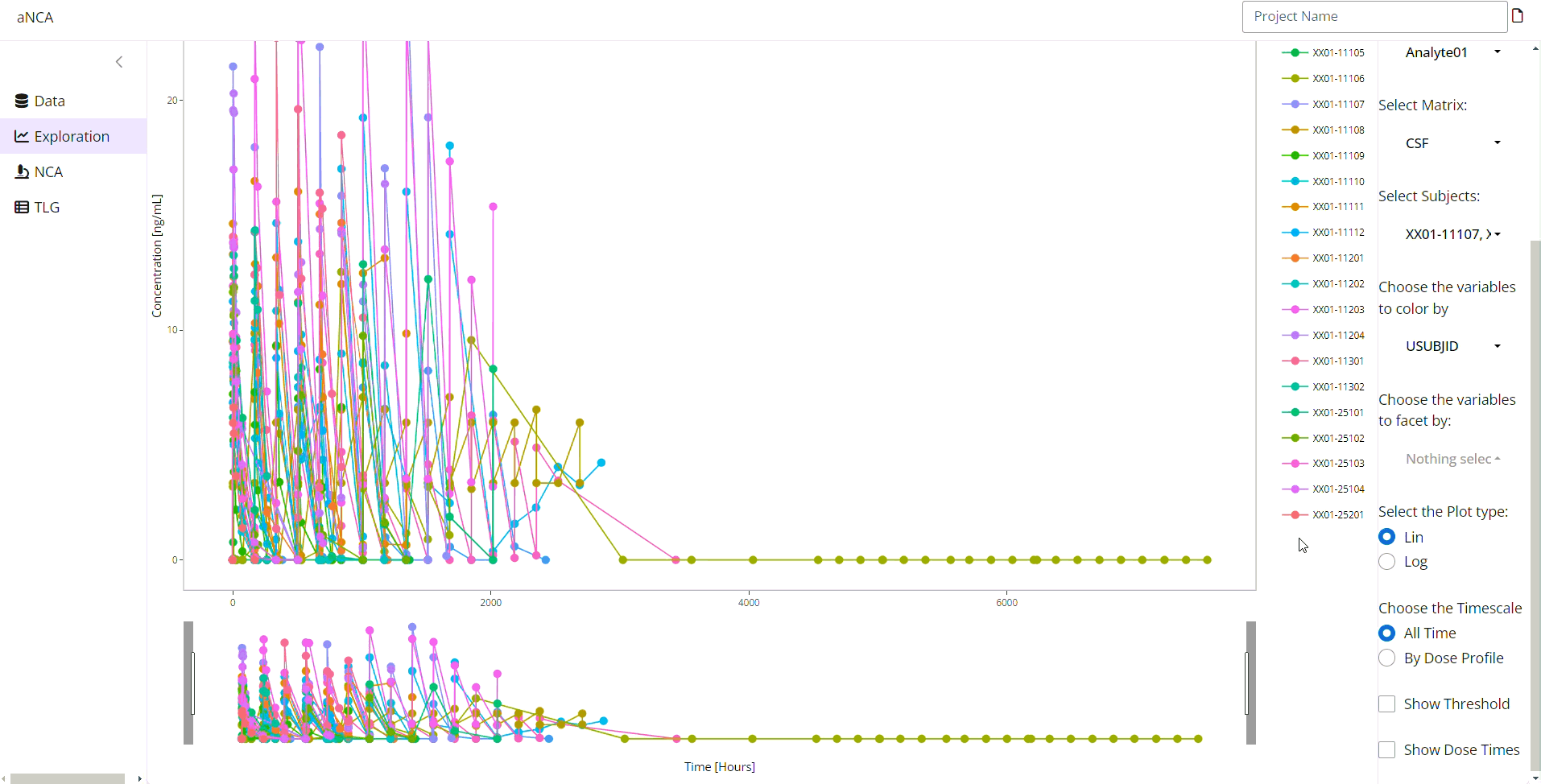Click the Project Name input field
This screenshot has height=784, width=1541.
tap(1374, 17)
